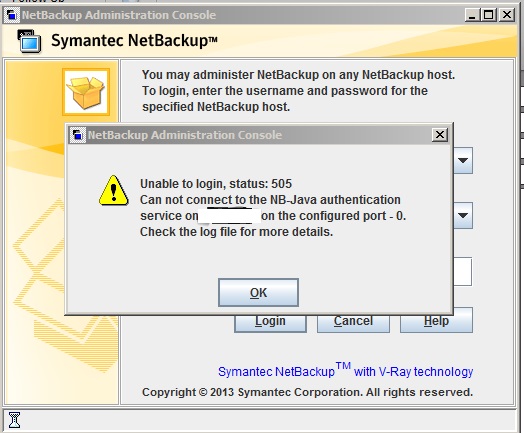Viewport: 524px width, 433px height.
Task: Click the 'Symantec NetBackup' banner heading
Action: [134, 40]
